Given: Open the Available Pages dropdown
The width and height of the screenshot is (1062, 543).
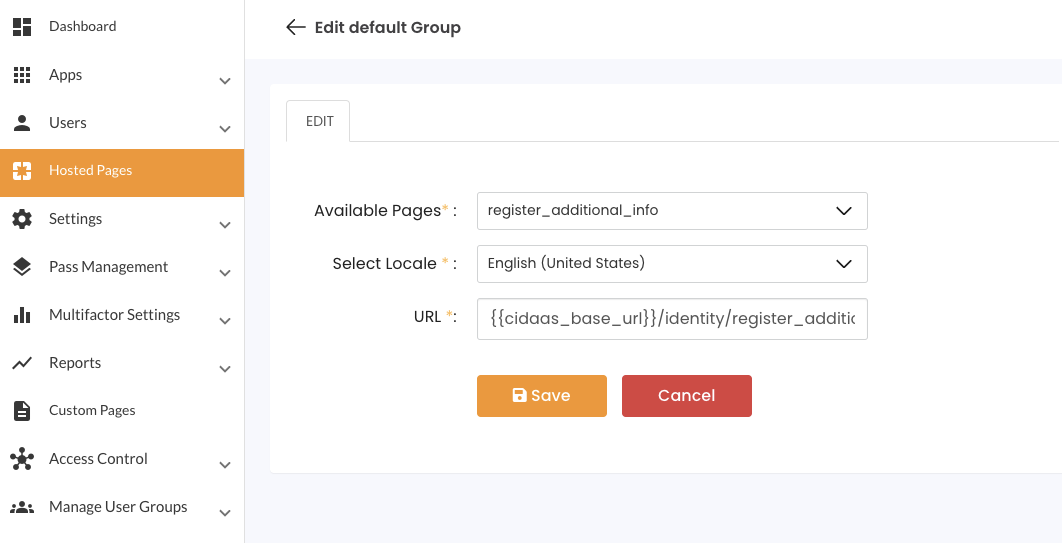Looking at the screenshot, I should click(x=671, y=211).
